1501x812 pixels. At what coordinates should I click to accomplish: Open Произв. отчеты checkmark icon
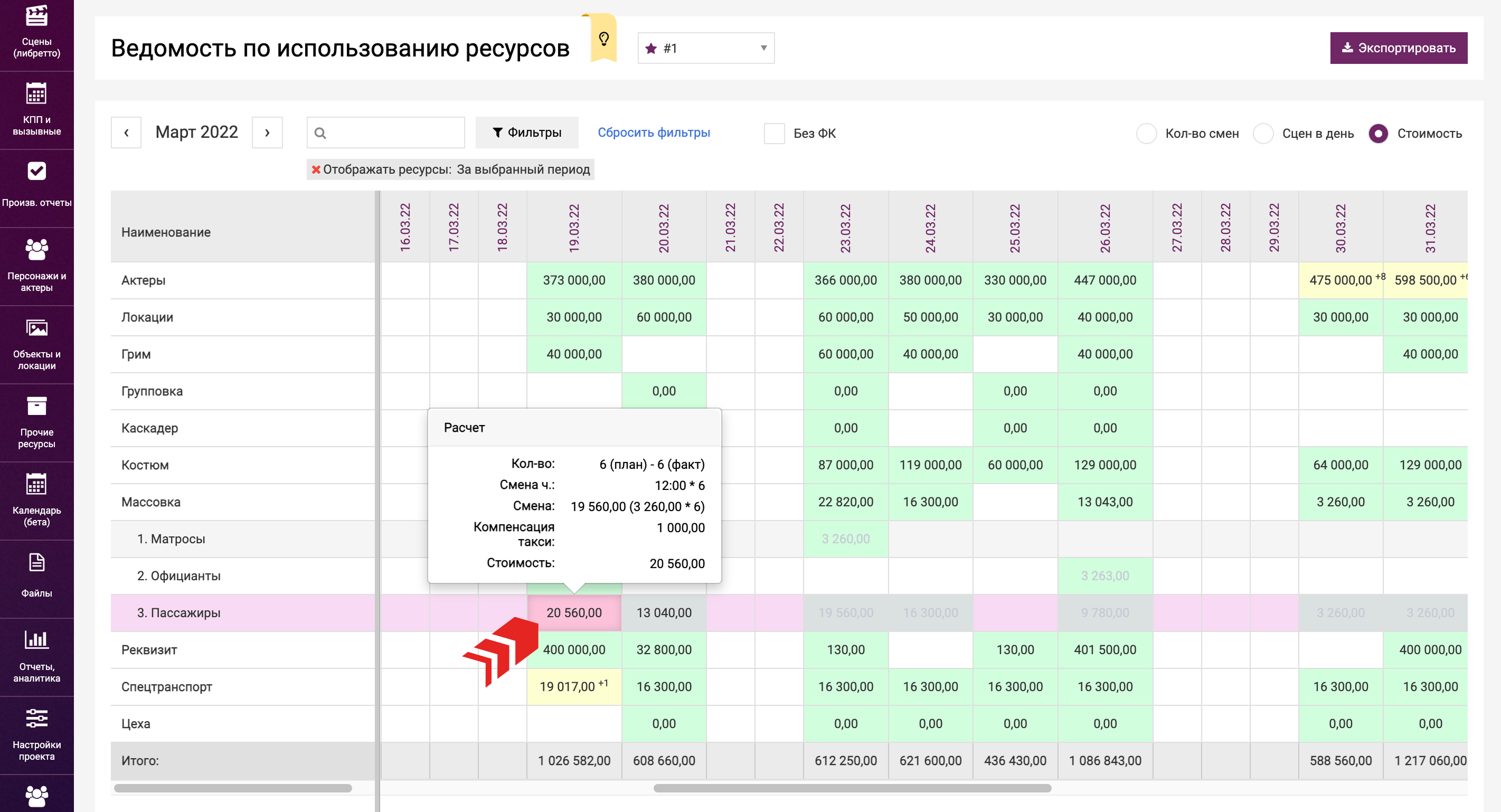[36, 172]
